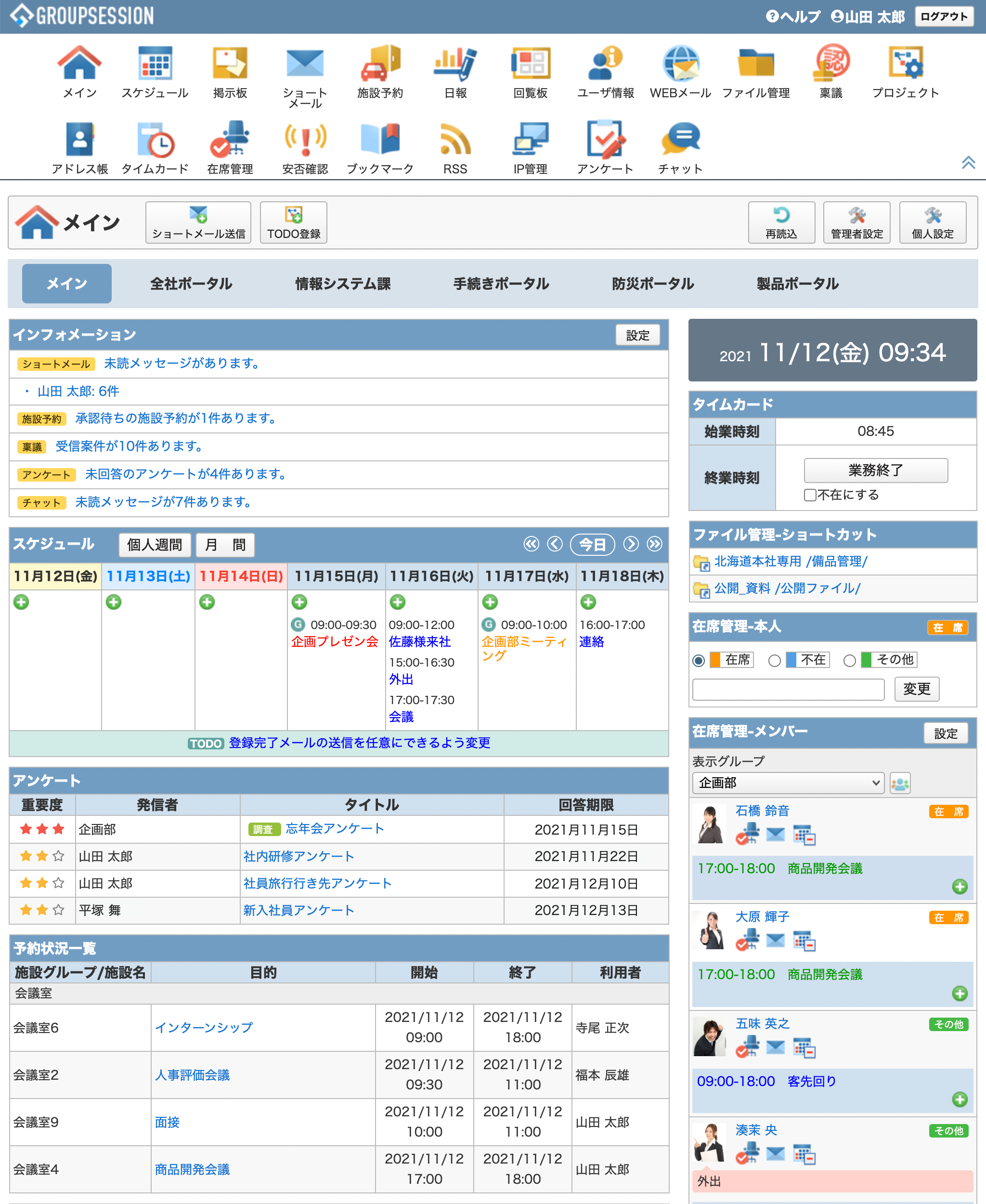The width and height of the screenshot is (986, 1204).
Task: Send mail to 五味 英之 via envelope icon
Action: pyautogui.click(x=775, y=1047)
